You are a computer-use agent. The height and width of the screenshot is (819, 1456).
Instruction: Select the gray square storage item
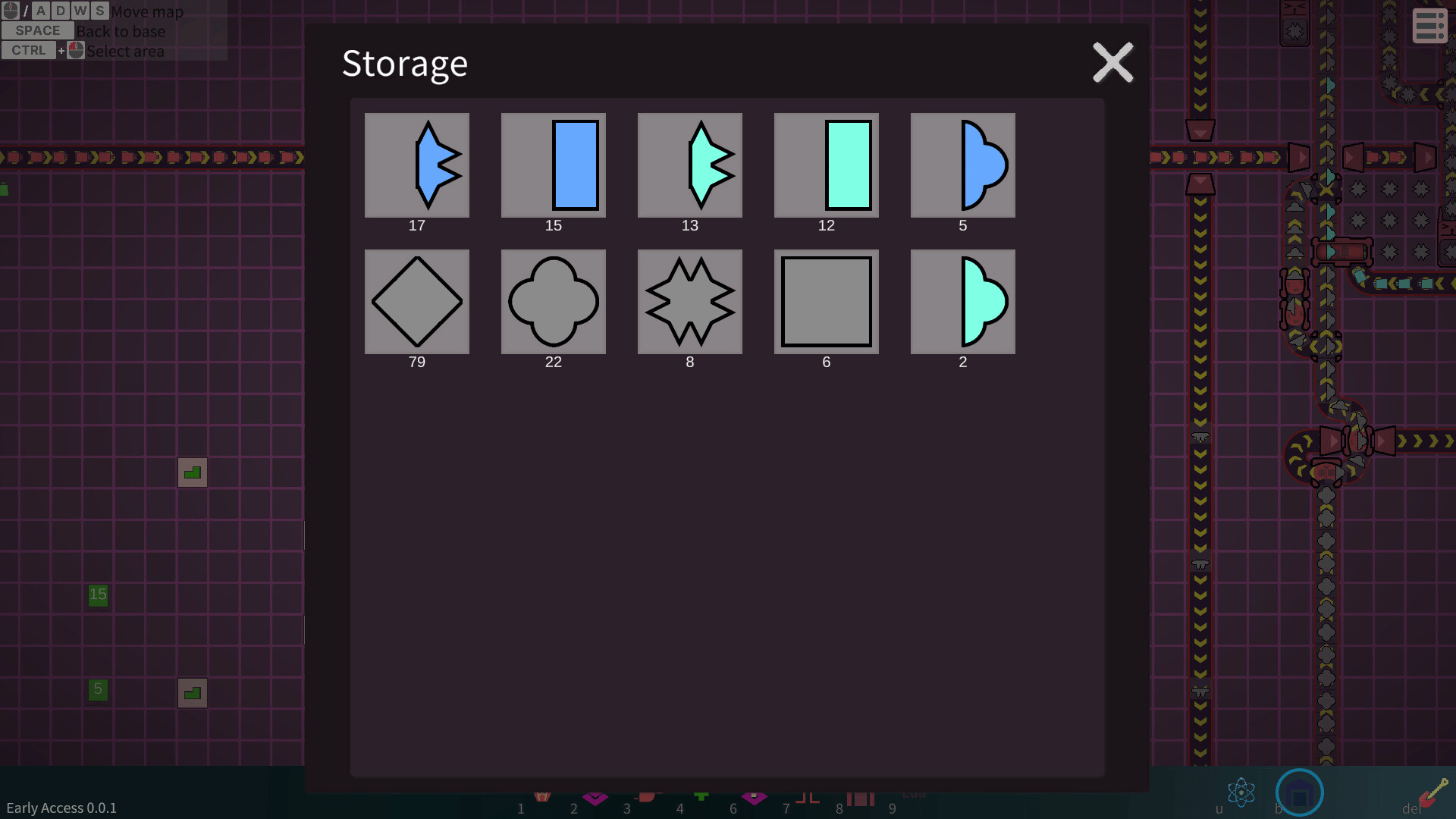(826, 302)
